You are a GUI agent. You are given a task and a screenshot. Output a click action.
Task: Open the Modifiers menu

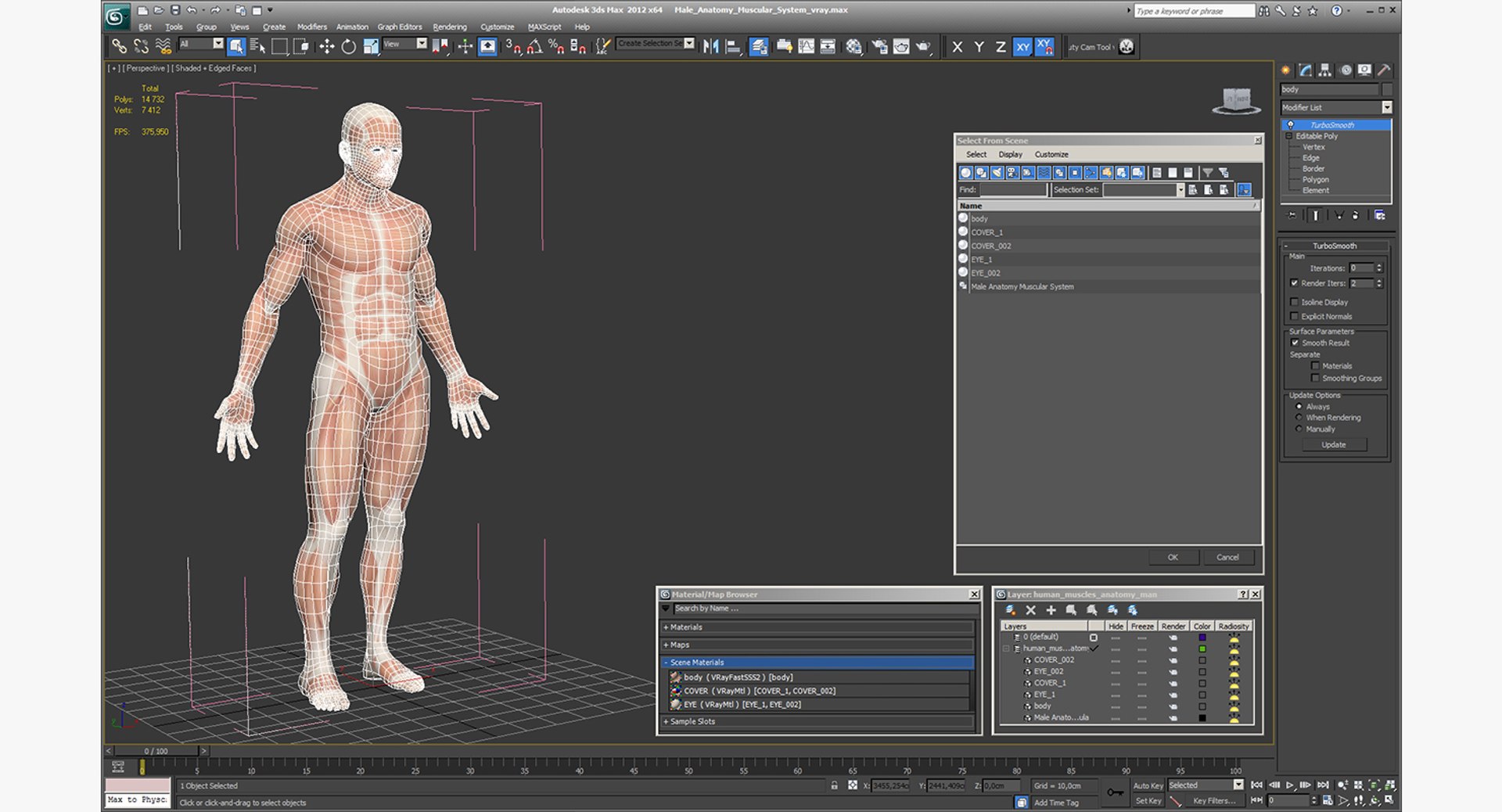tap(311, 27)
